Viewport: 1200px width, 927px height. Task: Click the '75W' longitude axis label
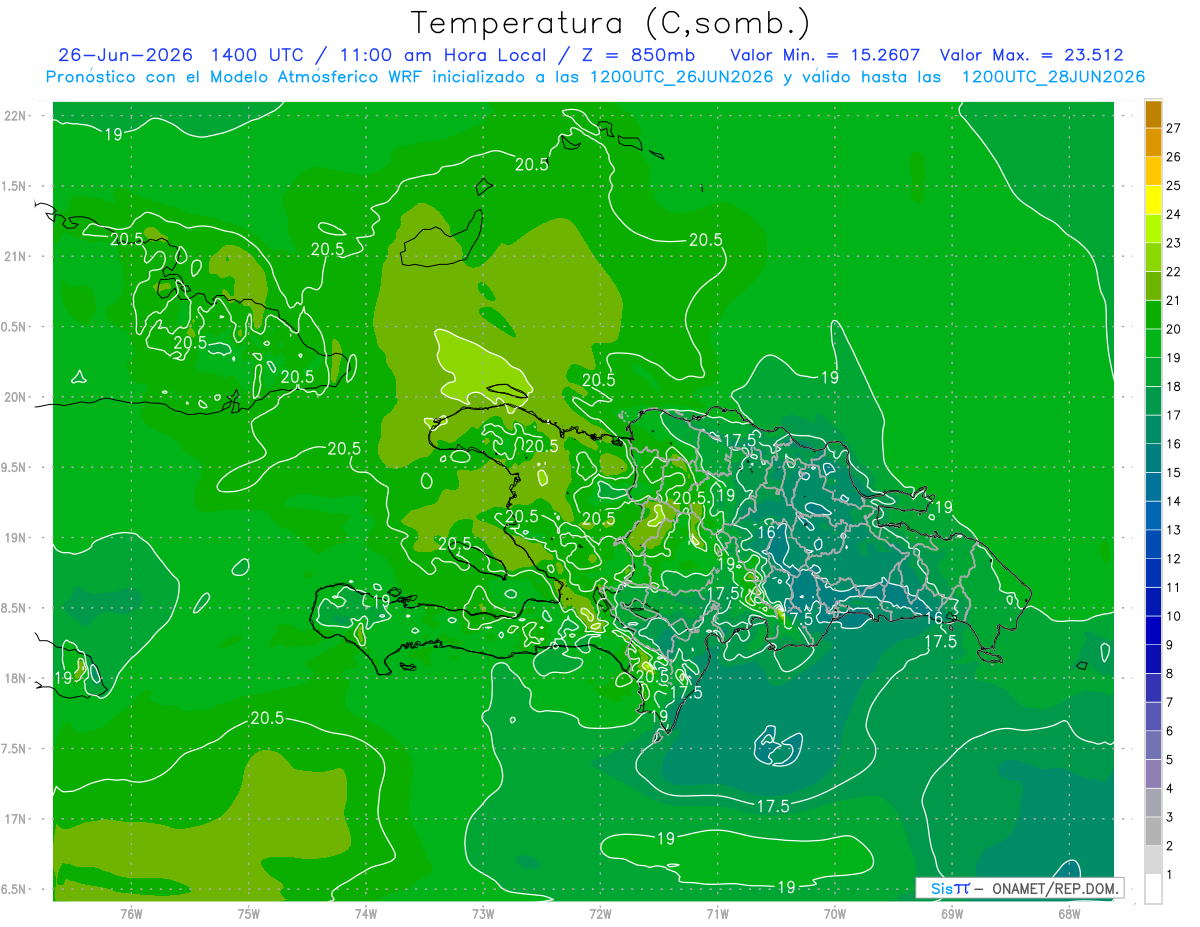click(249, 913)
